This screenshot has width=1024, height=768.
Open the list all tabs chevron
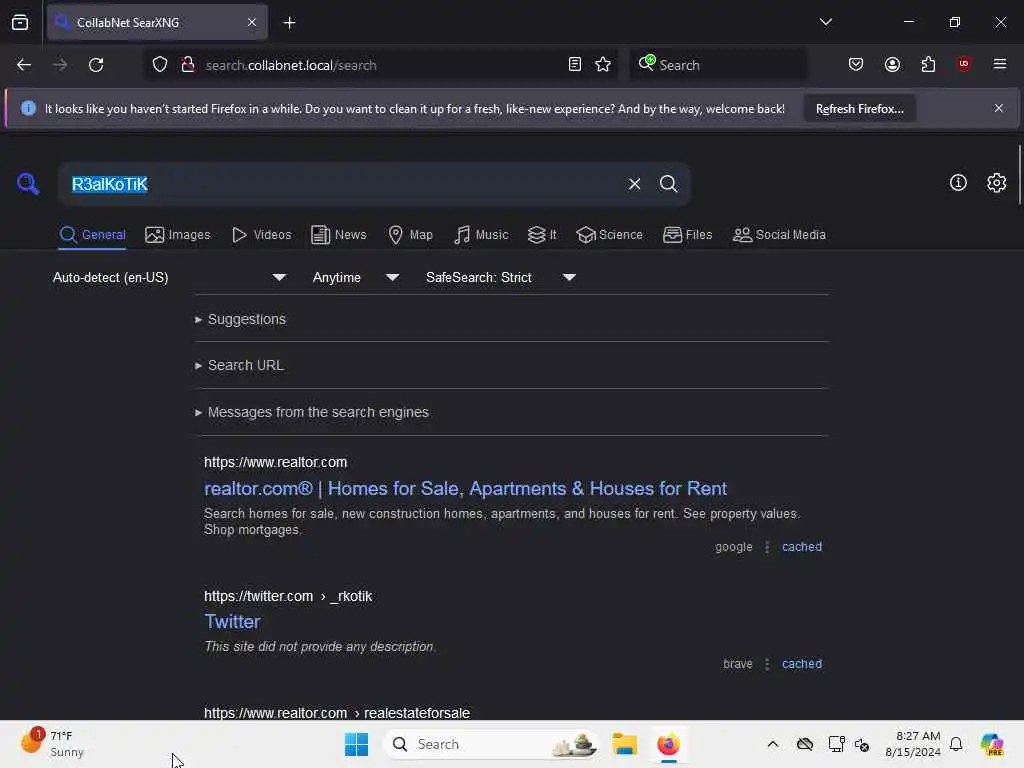pyautogui.click(x=825, y=22)
